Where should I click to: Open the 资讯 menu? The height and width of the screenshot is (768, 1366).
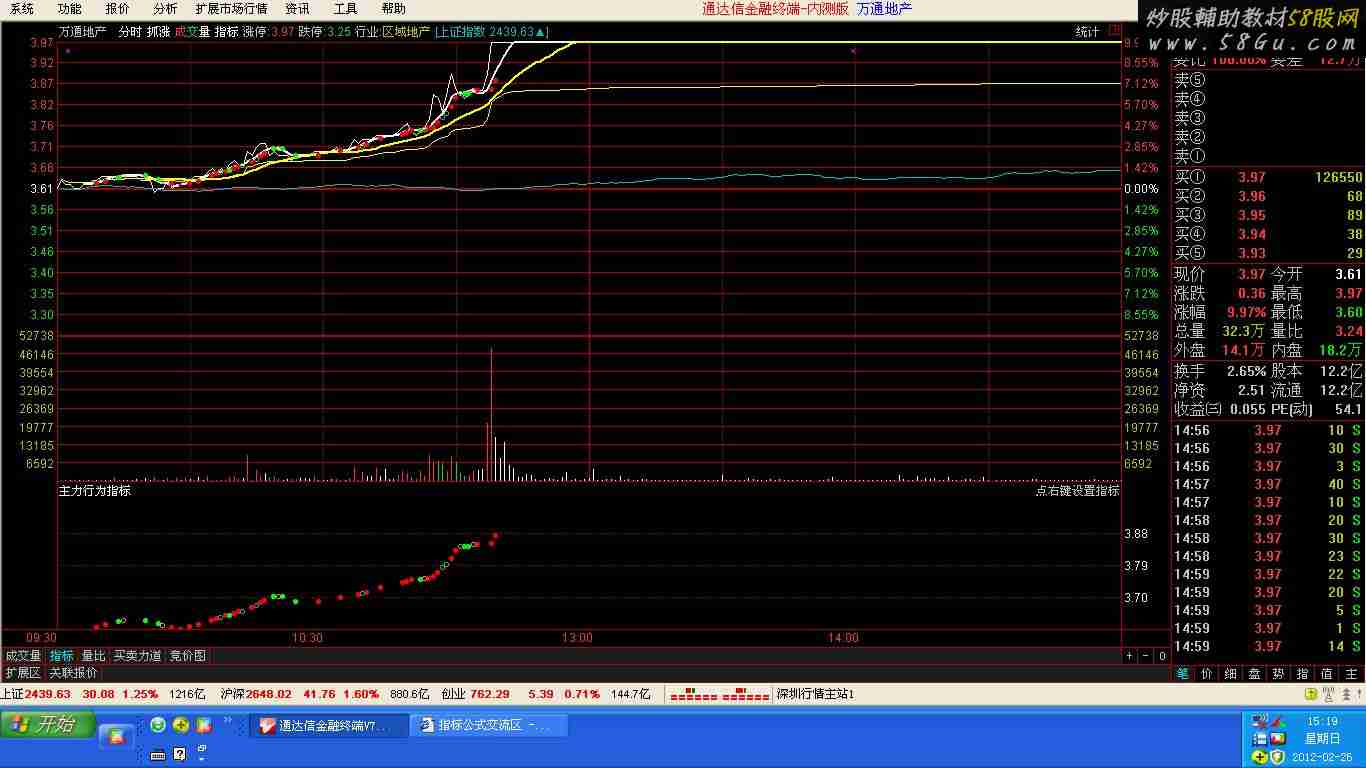297,9
